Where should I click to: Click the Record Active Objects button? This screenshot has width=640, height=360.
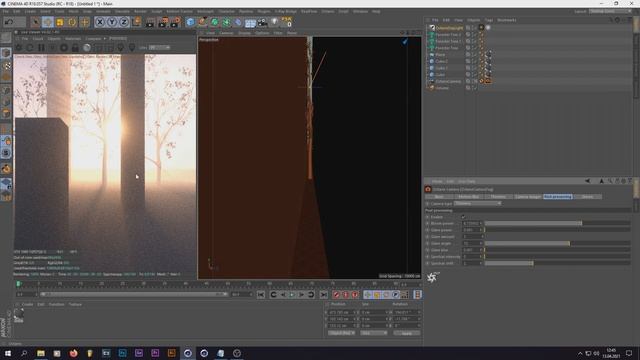click(336, 295)
